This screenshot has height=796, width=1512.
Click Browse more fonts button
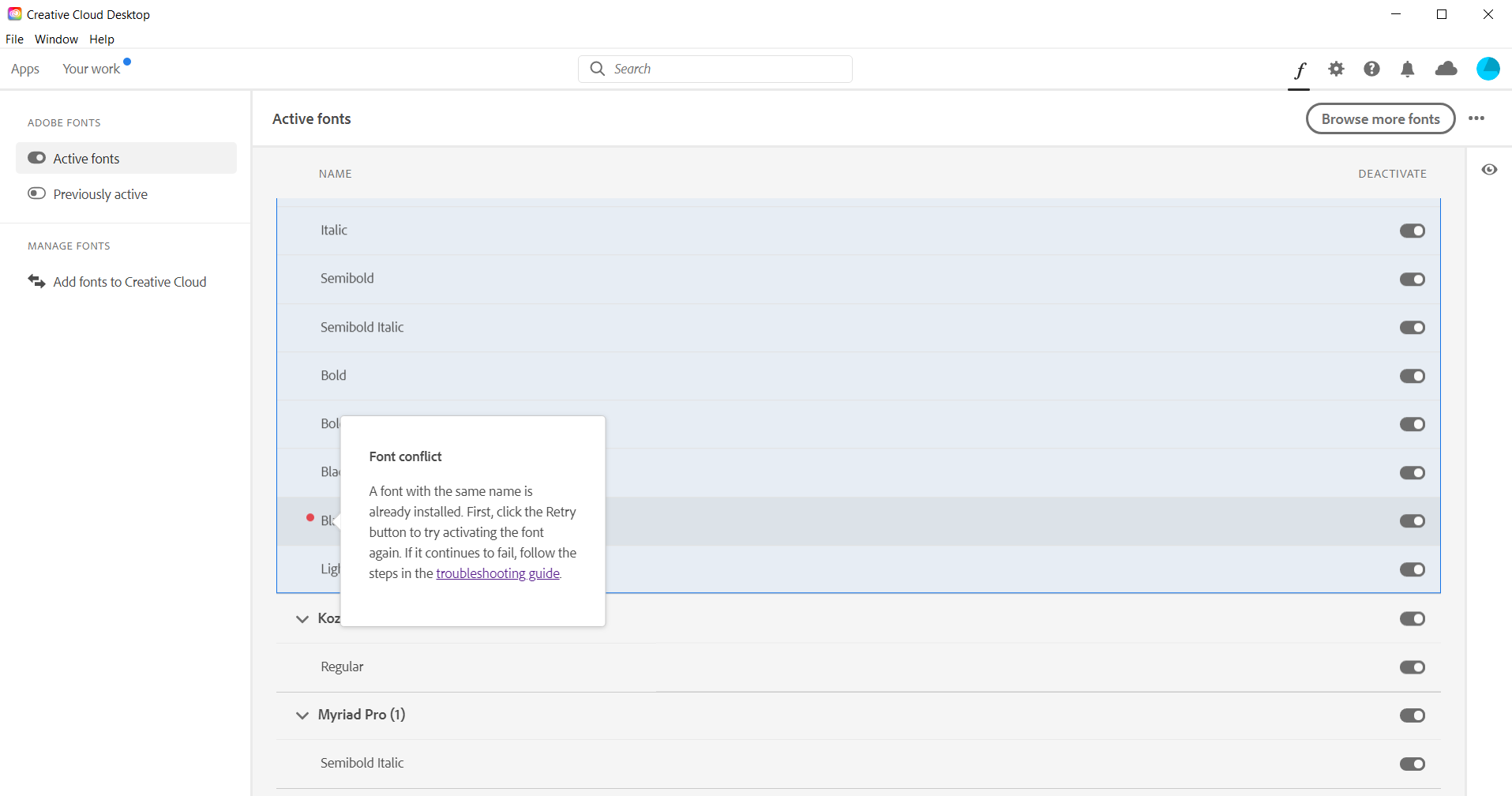click(1380, 118)
